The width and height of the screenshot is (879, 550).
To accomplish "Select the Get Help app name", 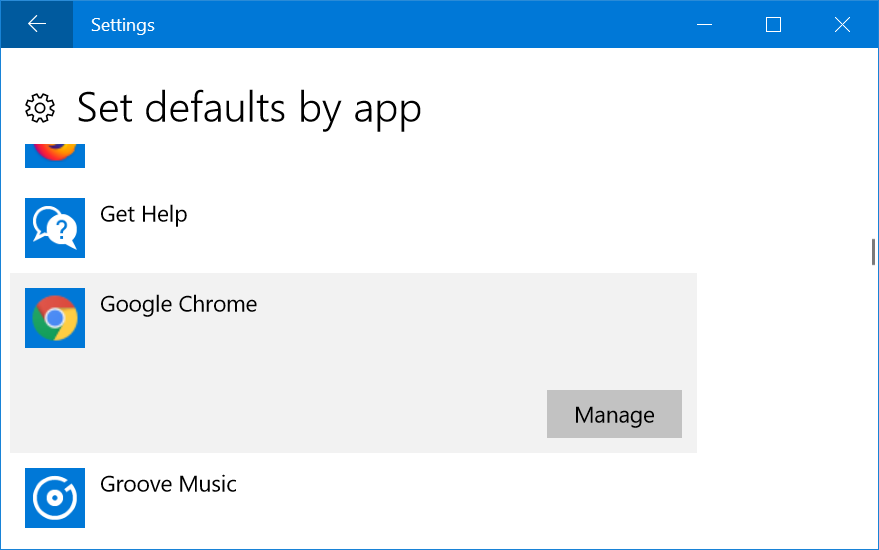I will click(x=143, y=214).
